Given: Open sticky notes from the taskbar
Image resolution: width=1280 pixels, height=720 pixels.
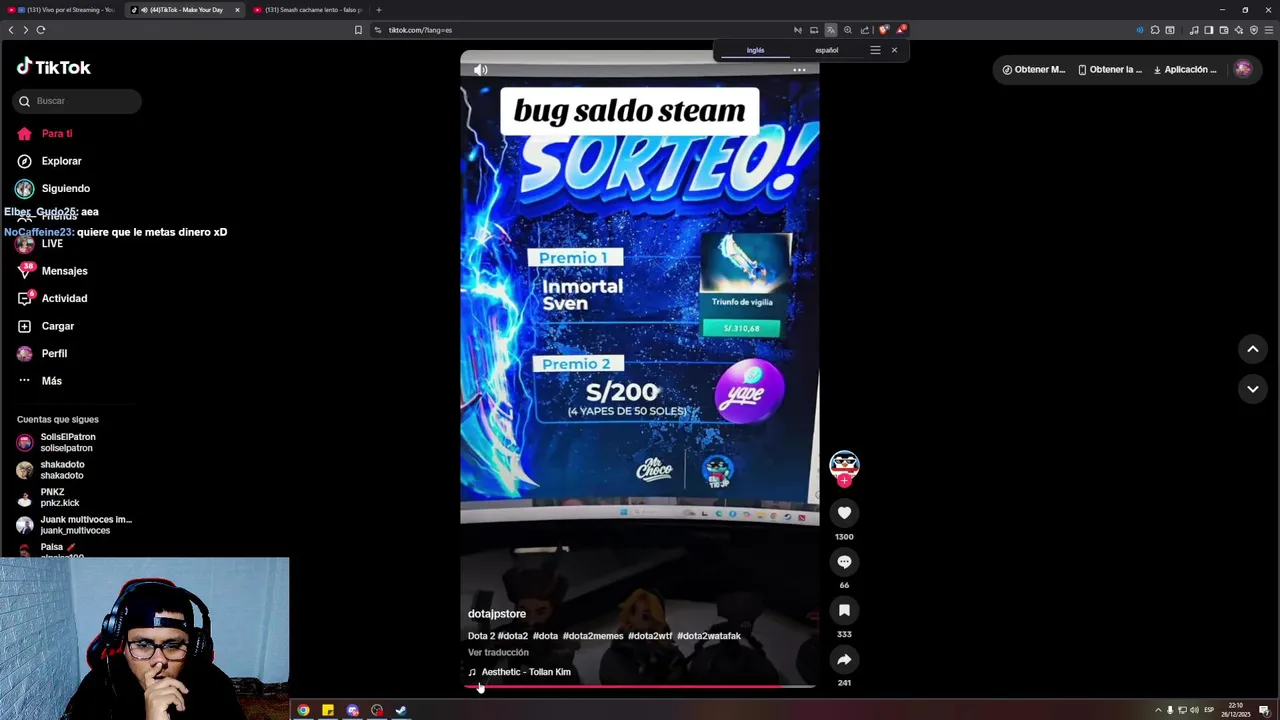Looking at the screenshot, I should click(327, 711).
